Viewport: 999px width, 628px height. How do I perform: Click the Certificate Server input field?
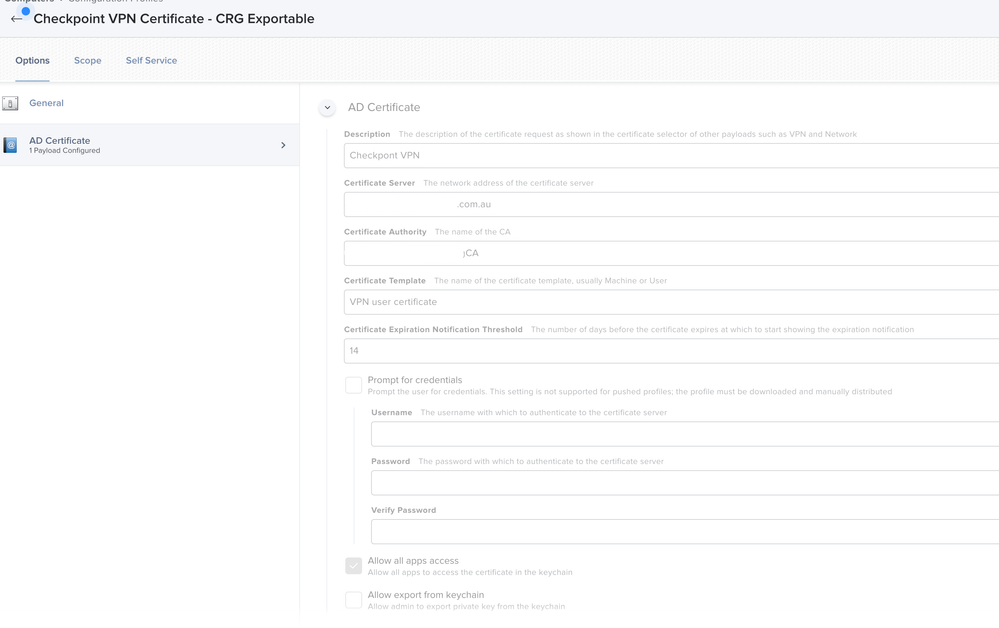tap(672, 204)
